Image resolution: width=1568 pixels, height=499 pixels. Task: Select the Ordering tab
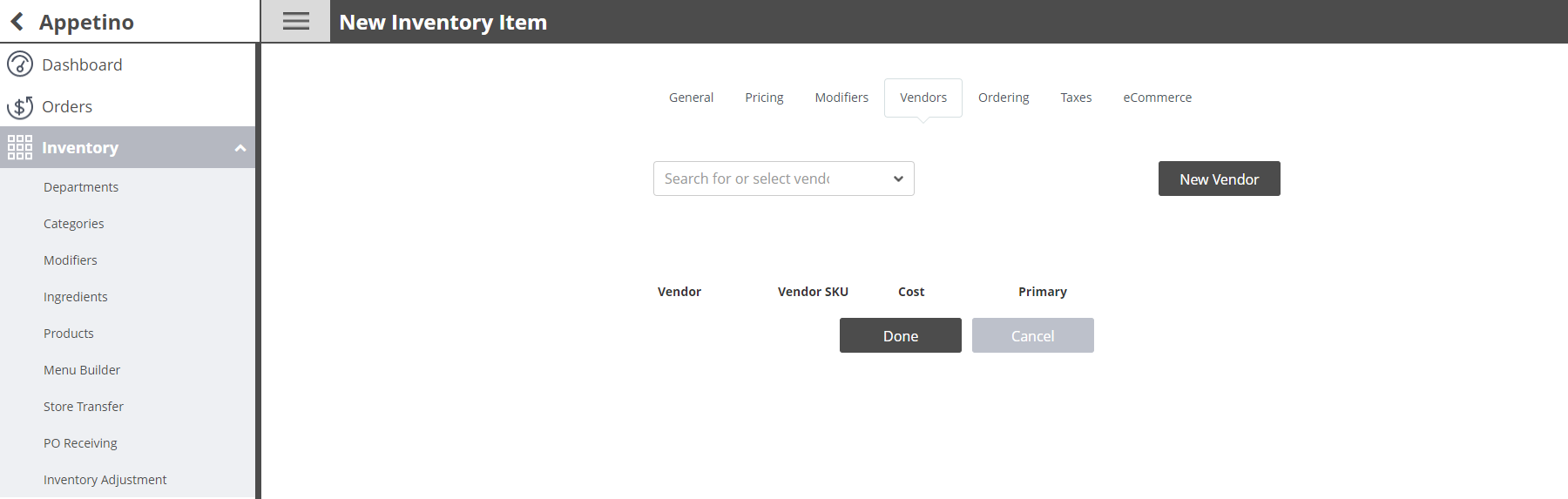pos(1004,98)
